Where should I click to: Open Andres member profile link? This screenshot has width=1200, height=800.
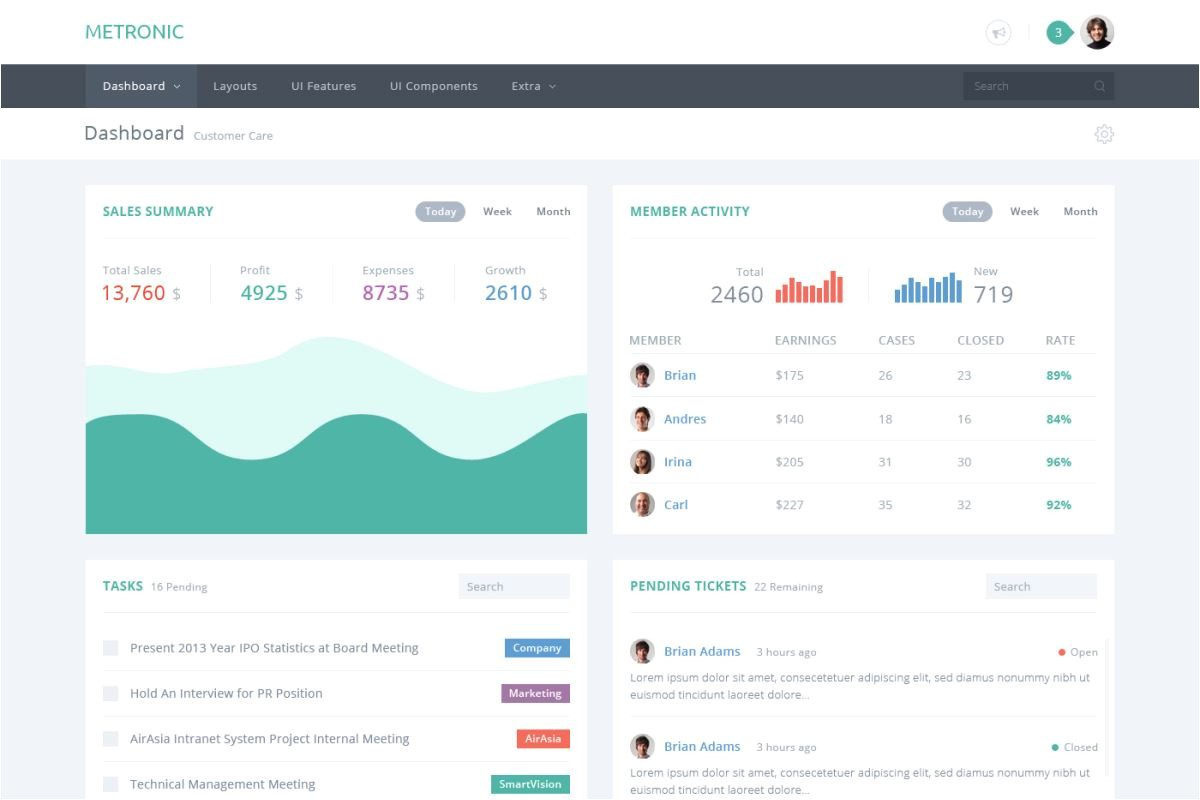(684, 419)
